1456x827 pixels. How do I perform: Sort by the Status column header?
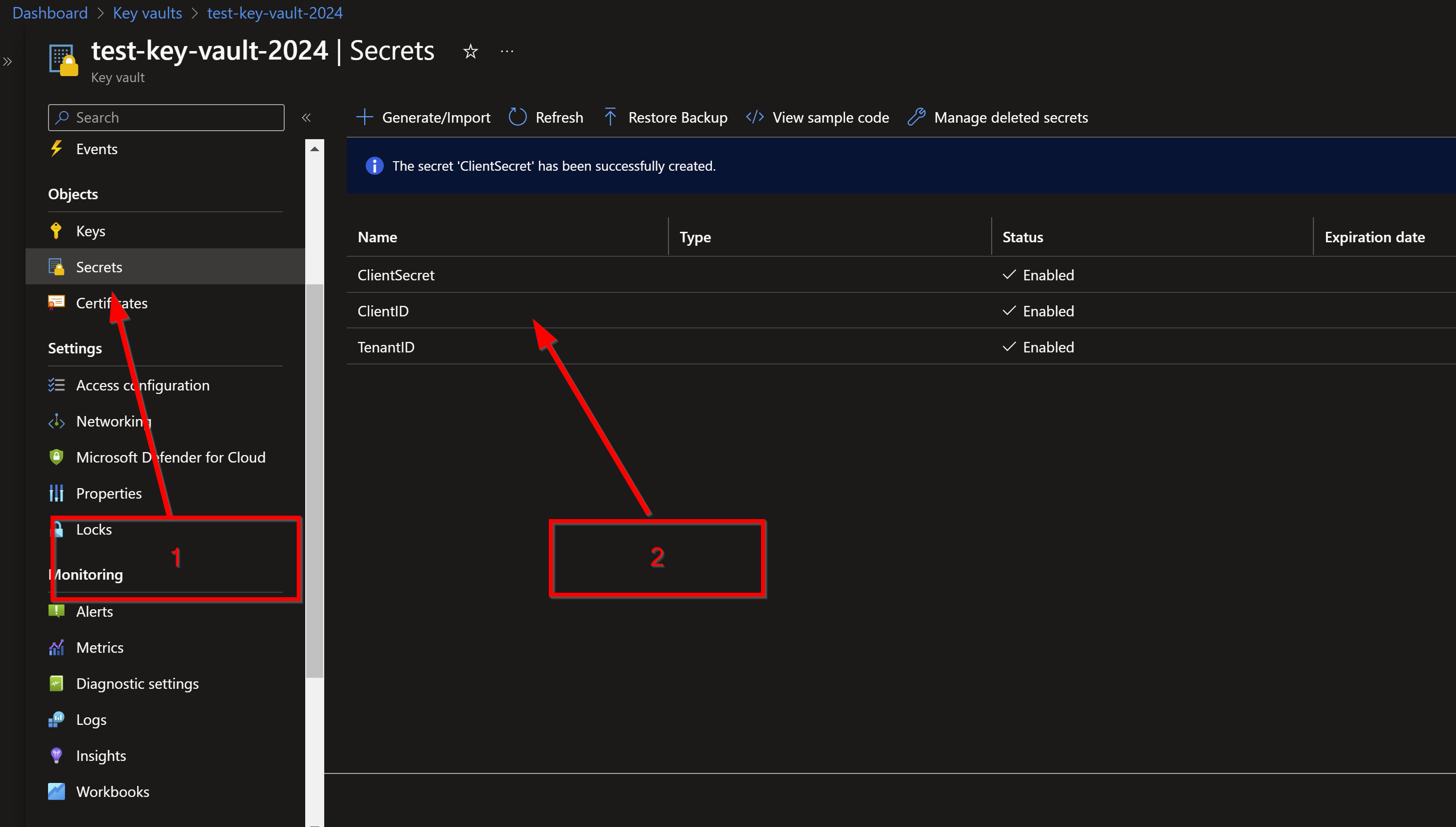(x=1023, y=237)
